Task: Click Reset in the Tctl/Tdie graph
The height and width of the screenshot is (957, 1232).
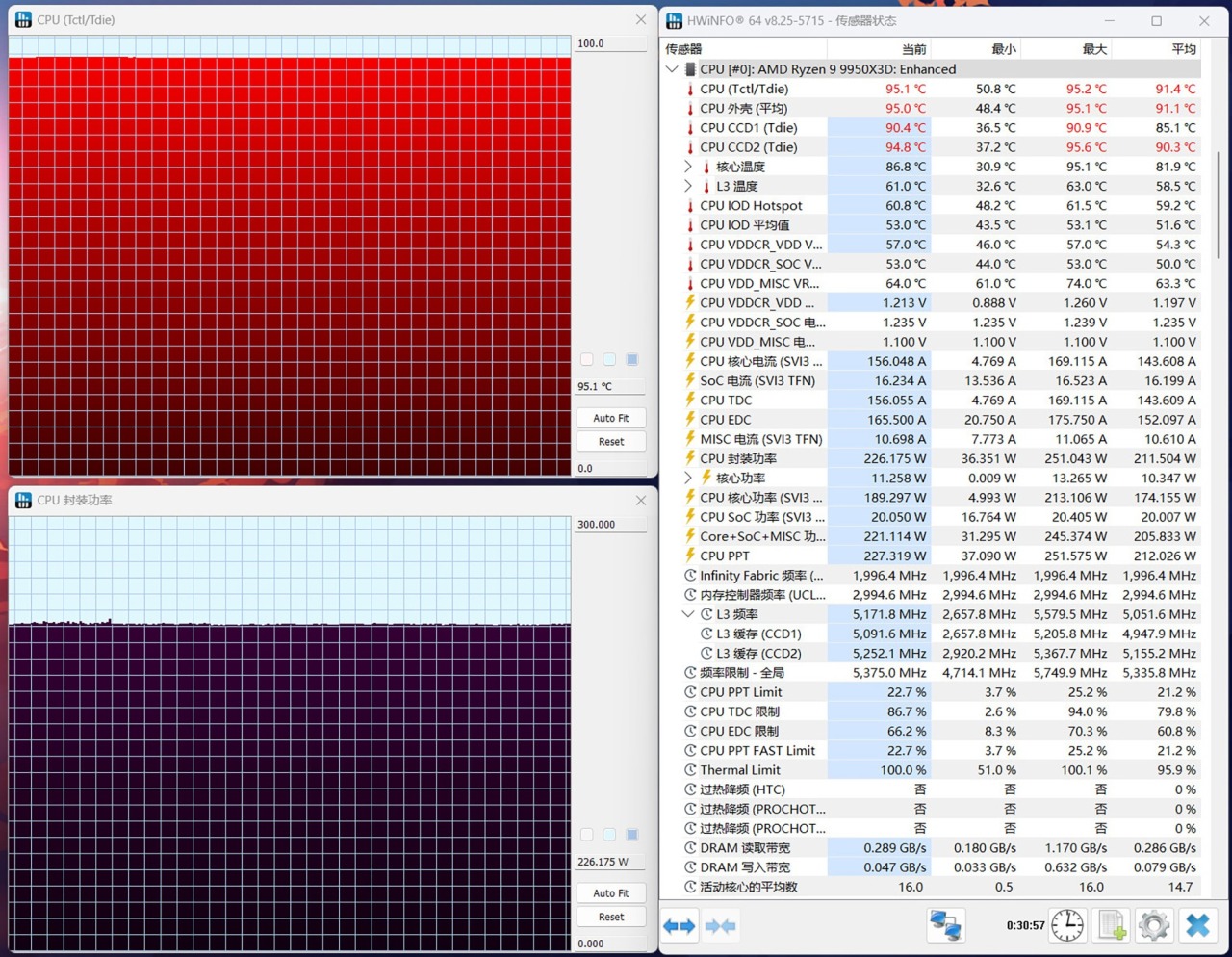Action: 611,441
